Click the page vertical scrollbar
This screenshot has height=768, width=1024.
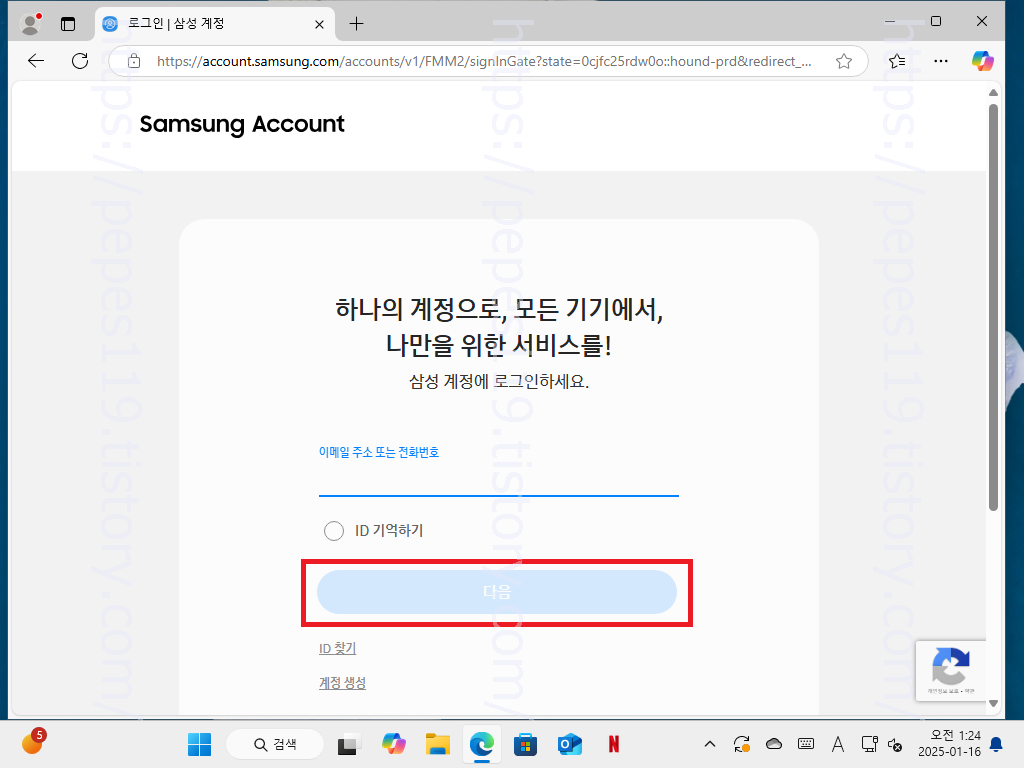[x=993, y=307]
